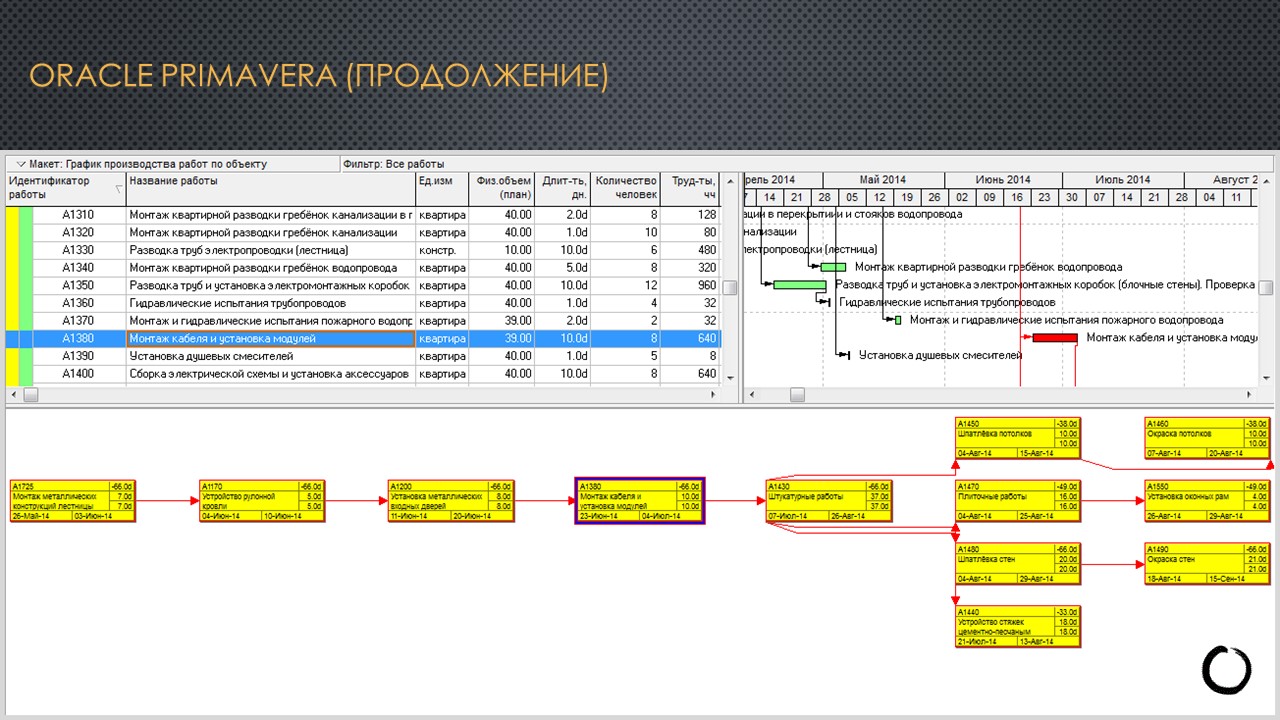The height and width of the screenshot is (720, 1280).
Task: Click the labor value 960 for A1350
Action: coord(707,286)
